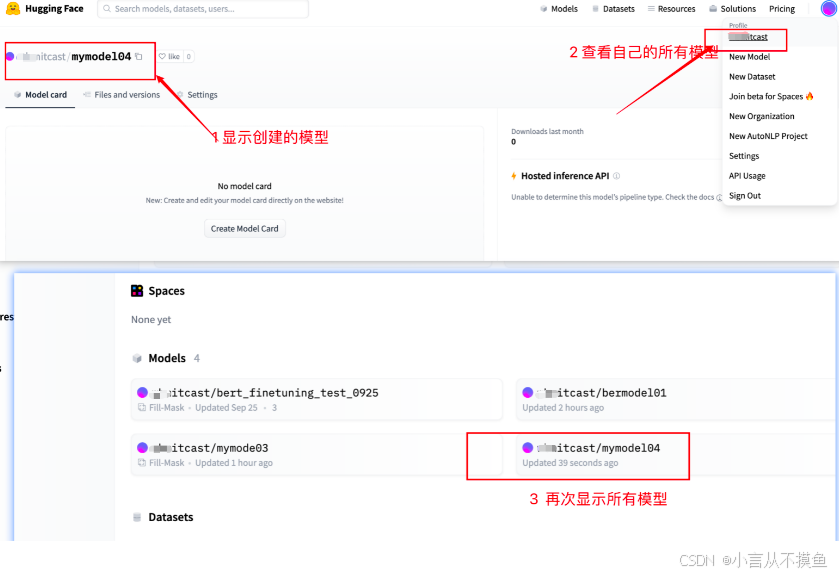Choose Sign Out in profile menu
The image size is (839, 576).
click(745, 196)
